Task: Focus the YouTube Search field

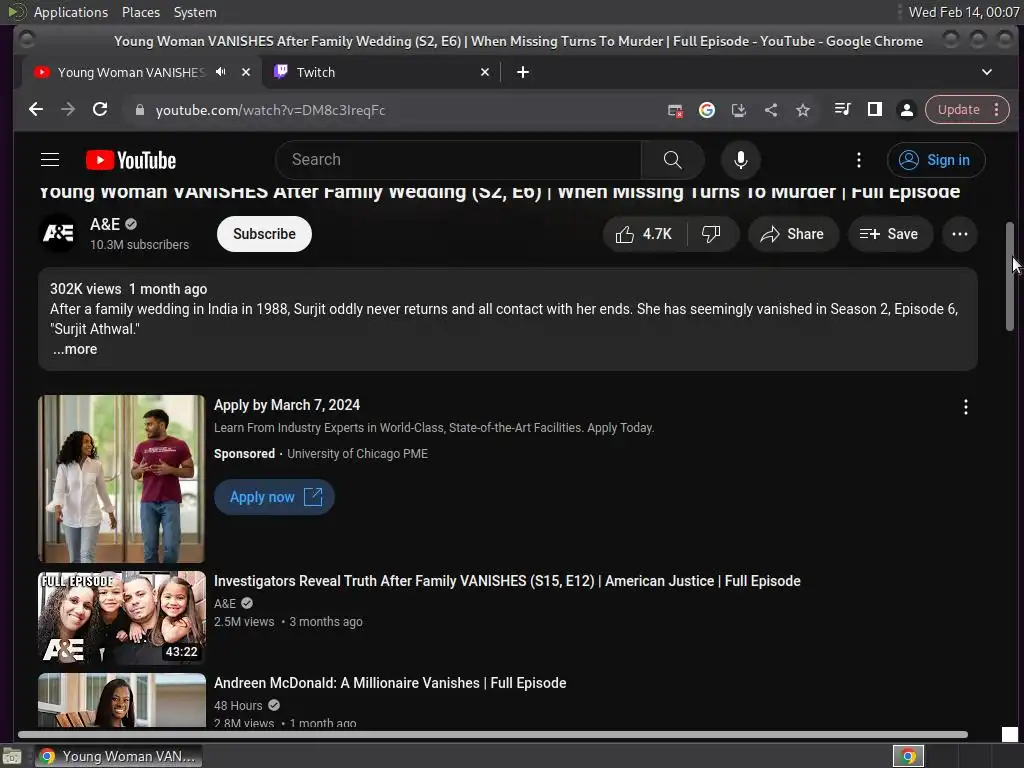Action: tap(458, 160)
